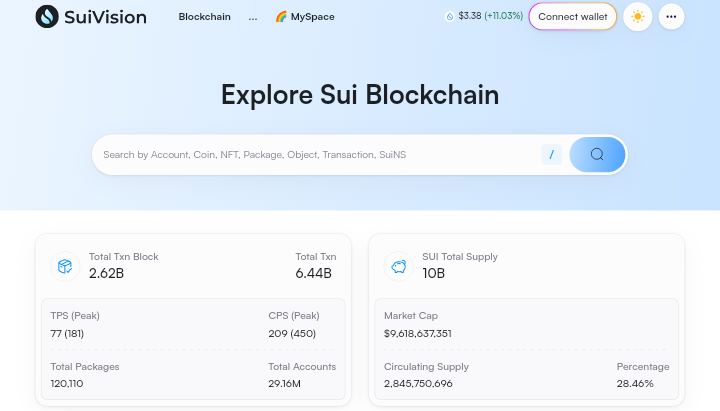
Task: Click the slash shortcut key icon
Action: tap(551, 155)
